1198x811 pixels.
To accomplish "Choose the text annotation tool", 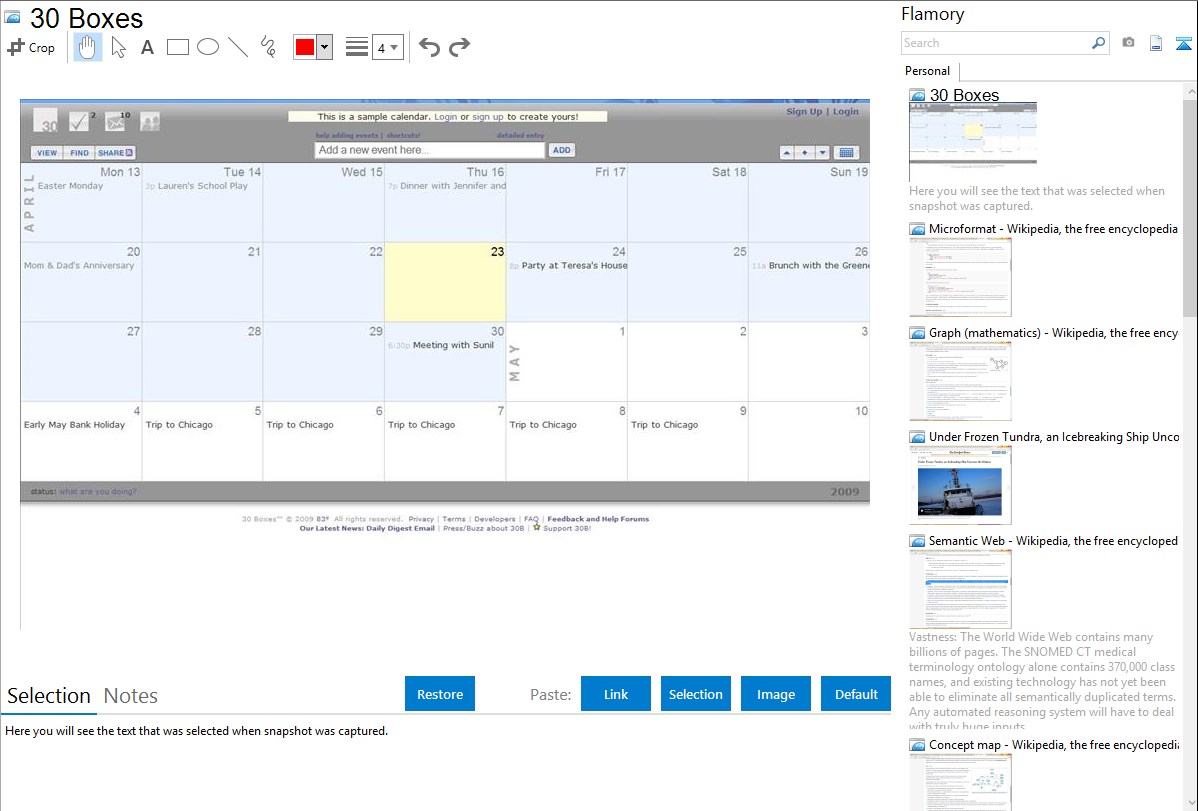I will coord(147,47).
